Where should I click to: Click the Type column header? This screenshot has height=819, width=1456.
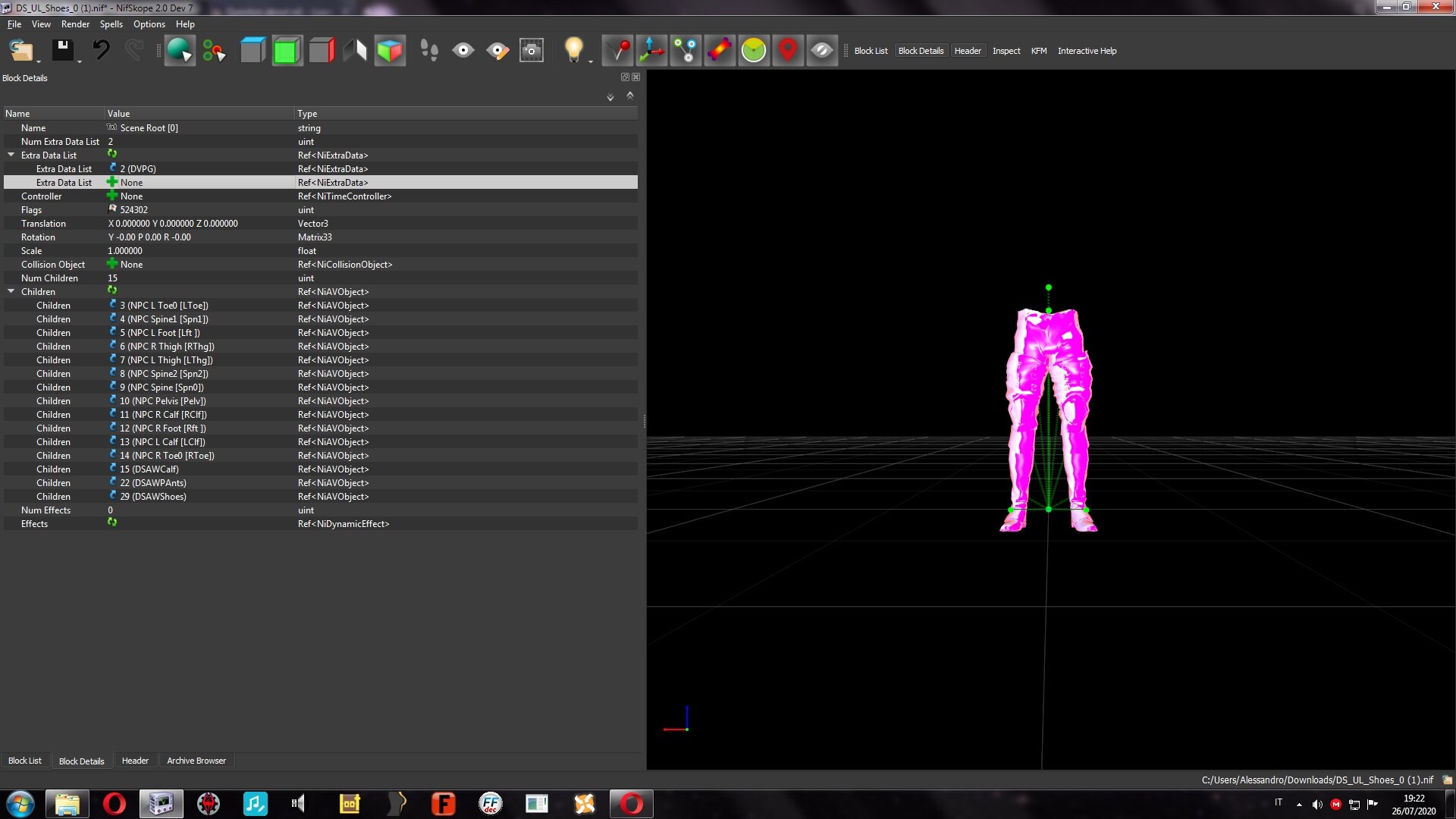click(465, 114)
